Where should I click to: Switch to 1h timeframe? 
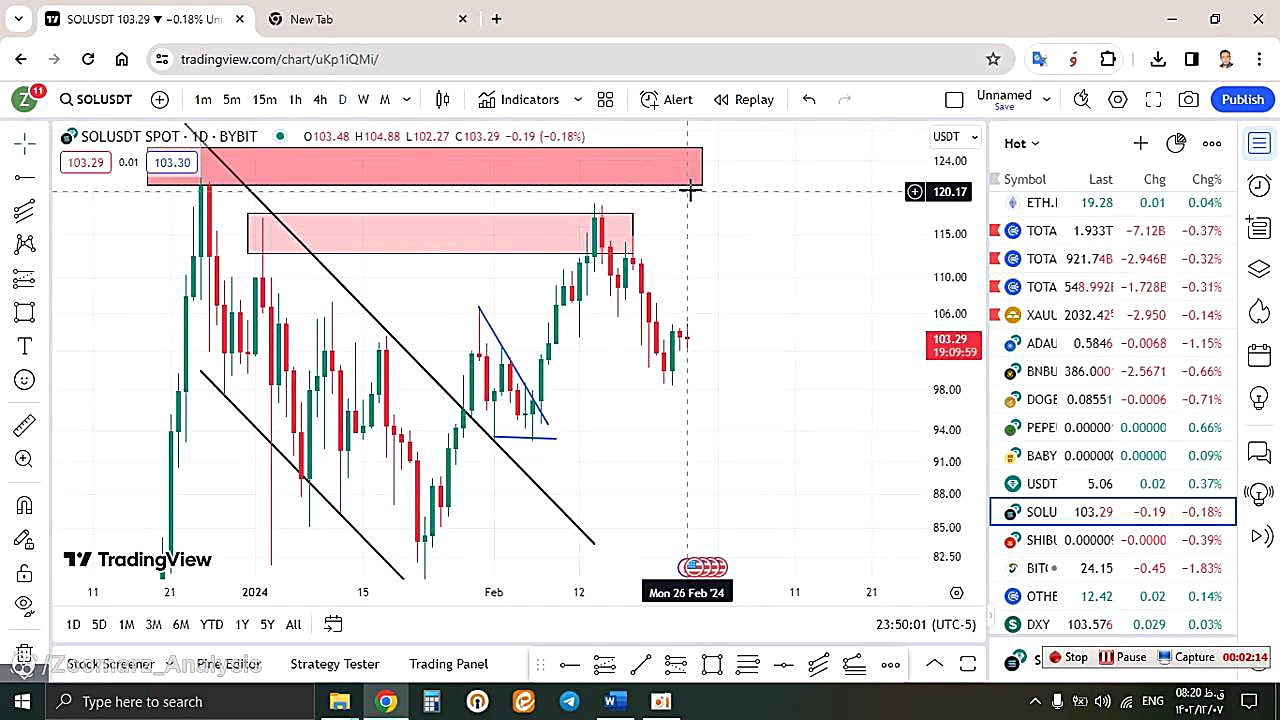pyautogui.click(x=295, y=99)
